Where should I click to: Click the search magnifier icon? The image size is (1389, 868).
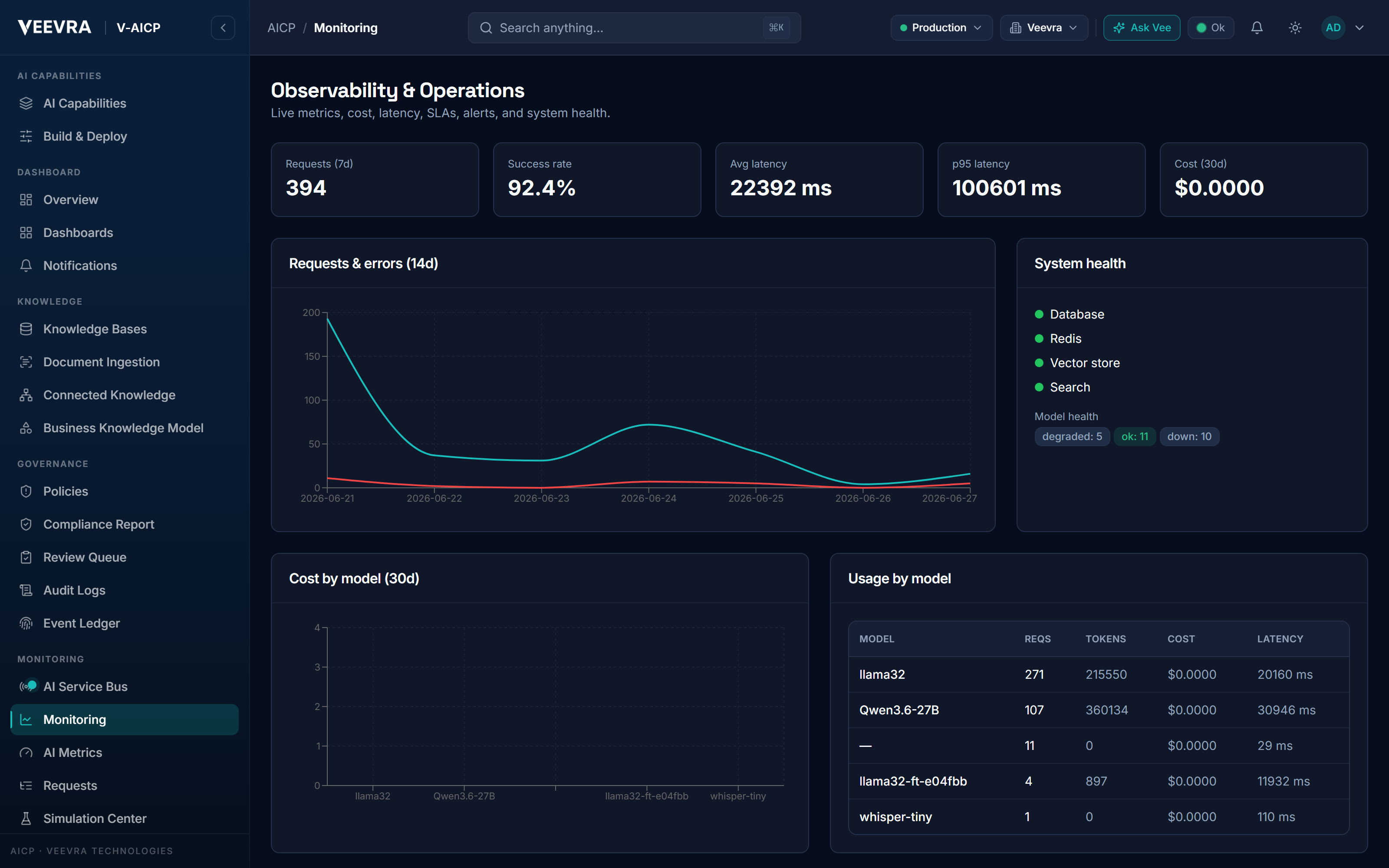click(486, 27)
